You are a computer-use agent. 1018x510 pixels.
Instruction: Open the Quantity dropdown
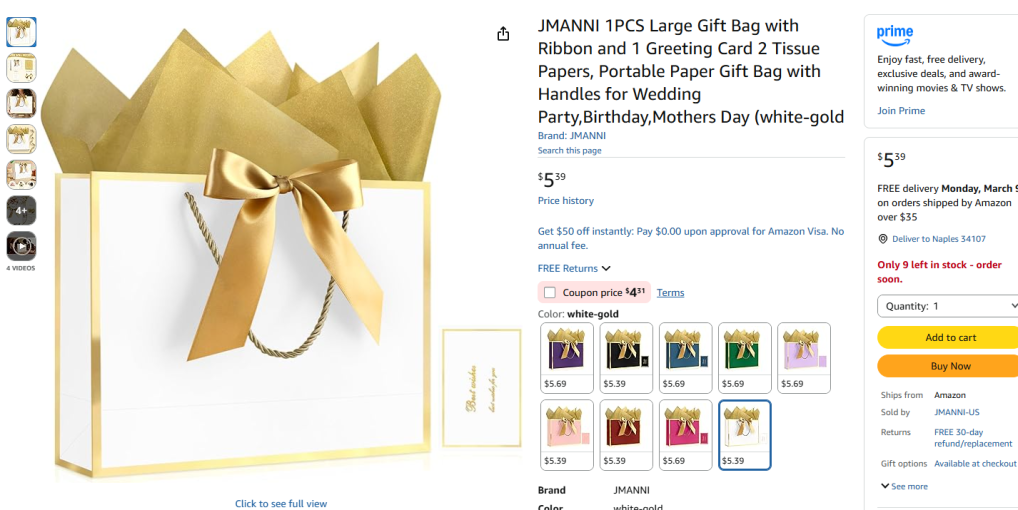947,306
